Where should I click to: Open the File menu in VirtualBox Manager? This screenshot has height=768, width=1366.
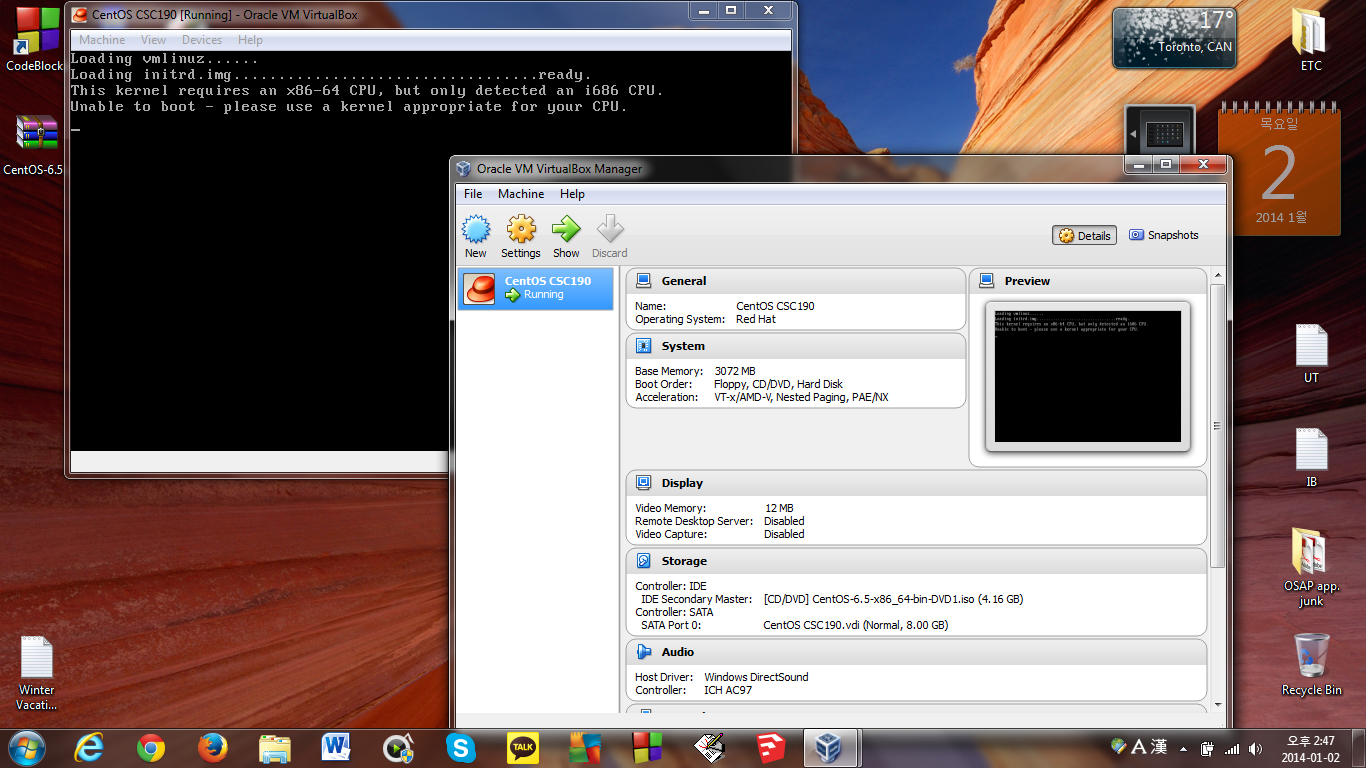(x=473, y=194)
